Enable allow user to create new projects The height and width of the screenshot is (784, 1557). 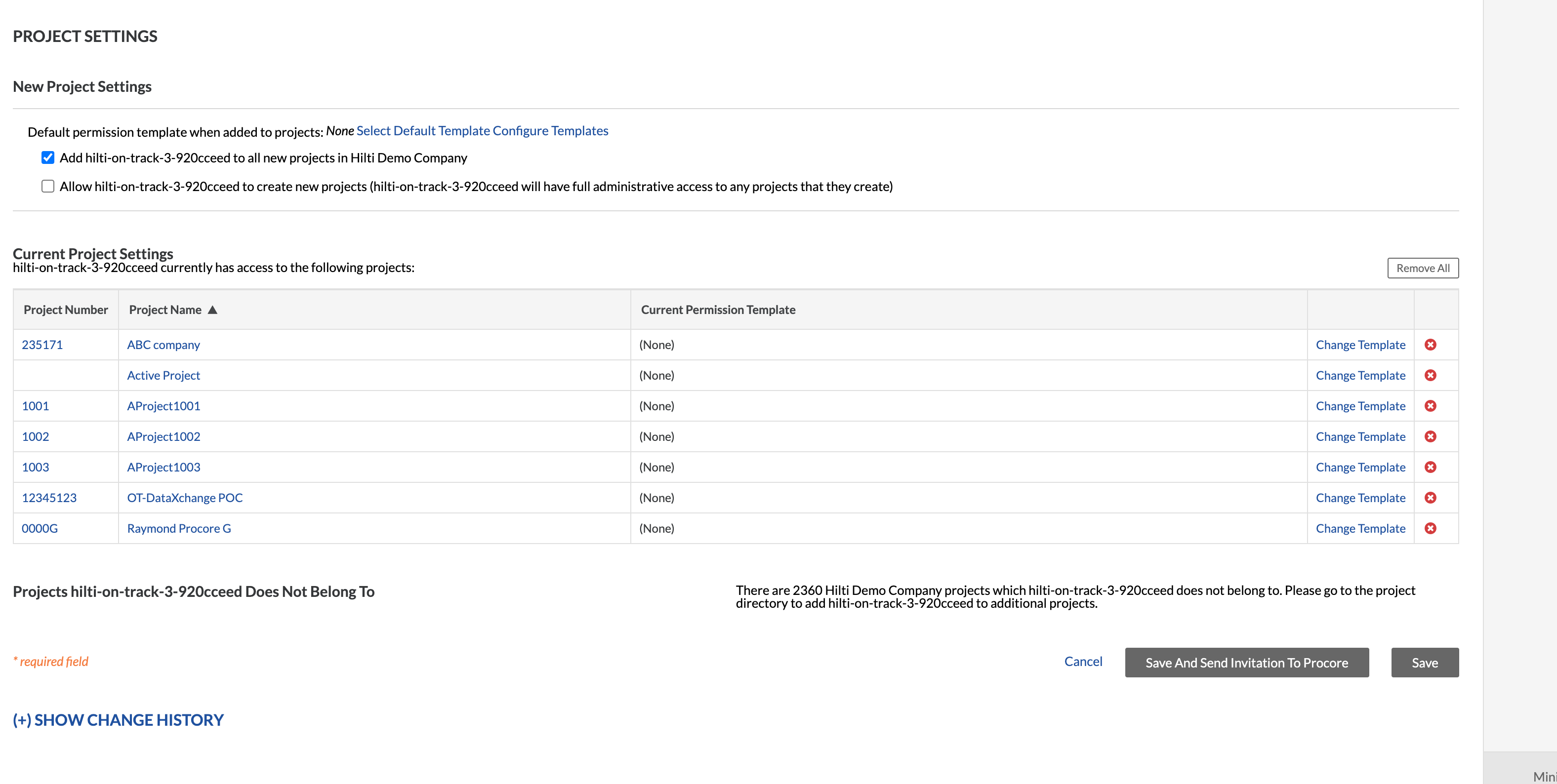48,186
